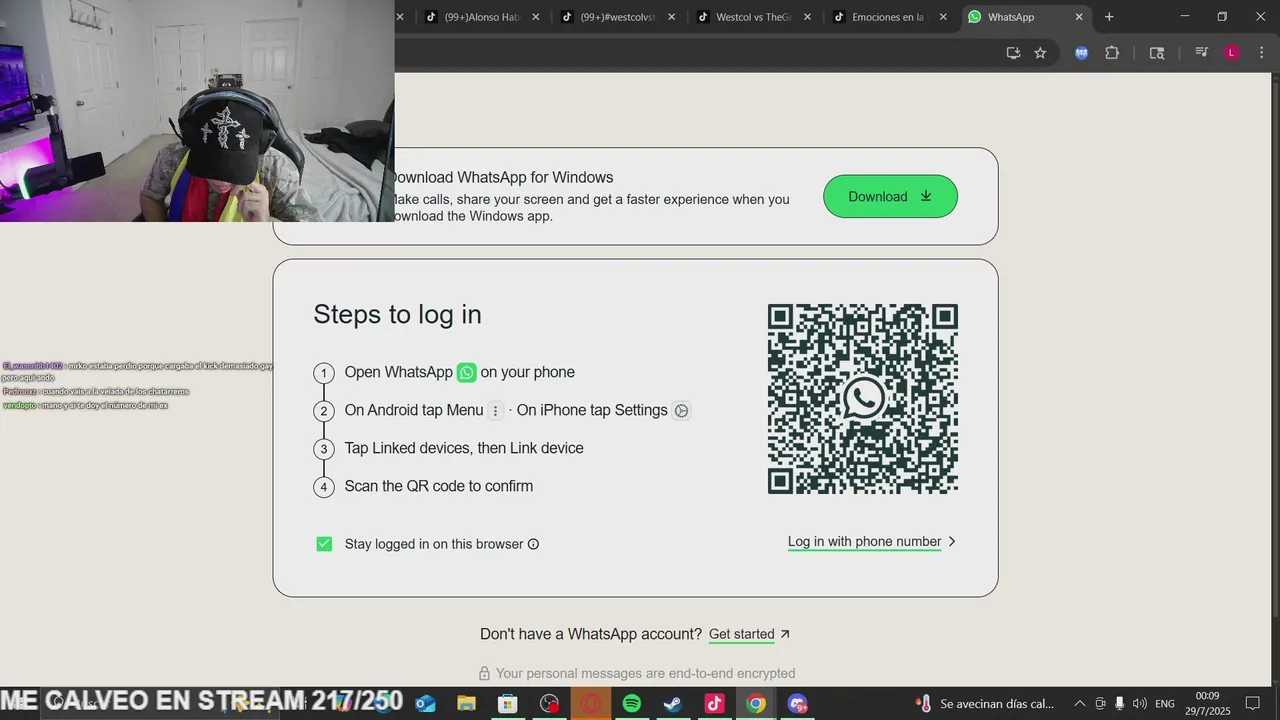Open Steam from the taskbar

[x=673, y=704]
